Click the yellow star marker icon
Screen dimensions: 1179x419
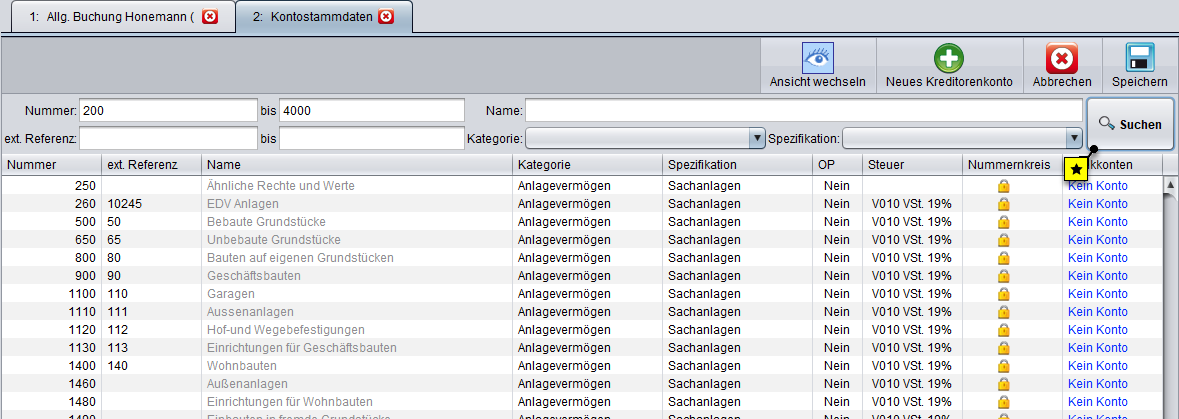click(1076, 171)
